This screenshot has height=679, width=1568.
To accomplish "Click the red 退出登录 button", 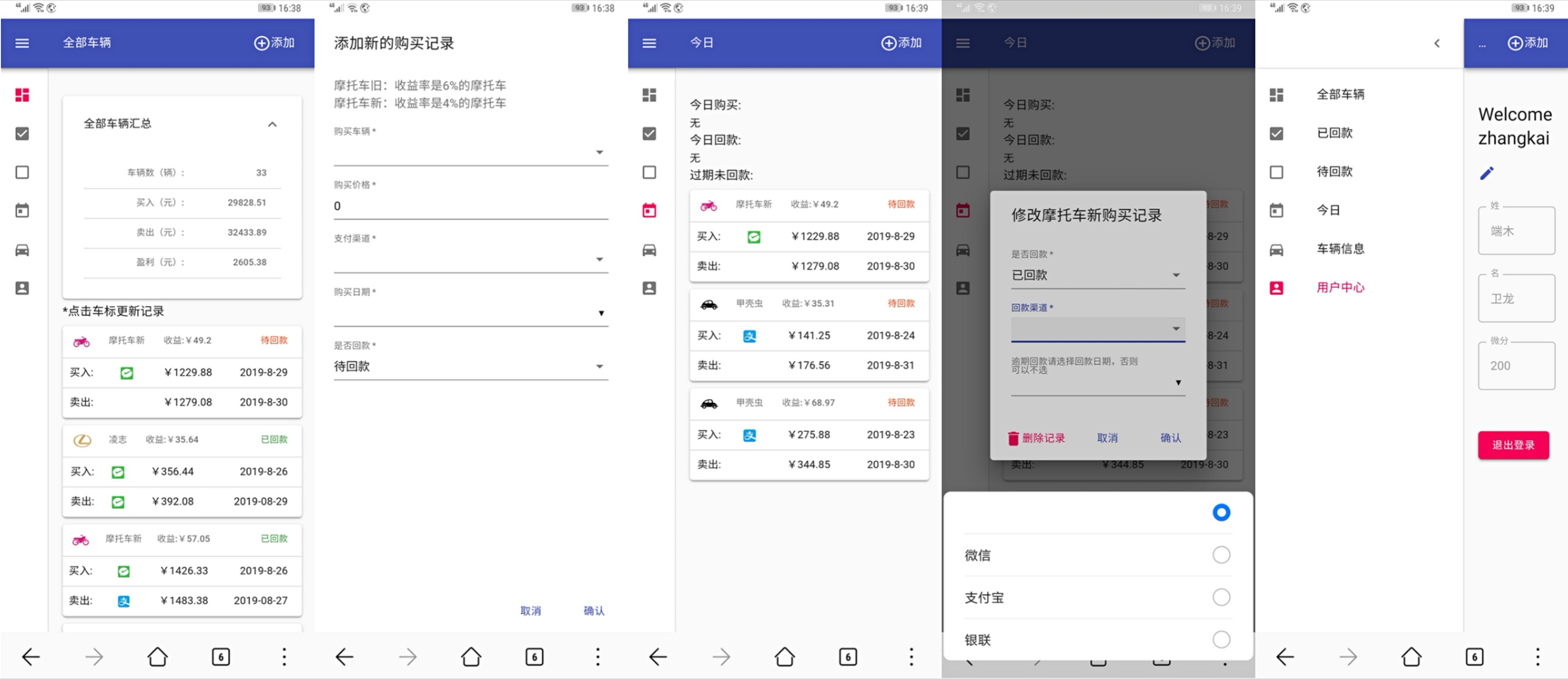I will point(1513,445).
